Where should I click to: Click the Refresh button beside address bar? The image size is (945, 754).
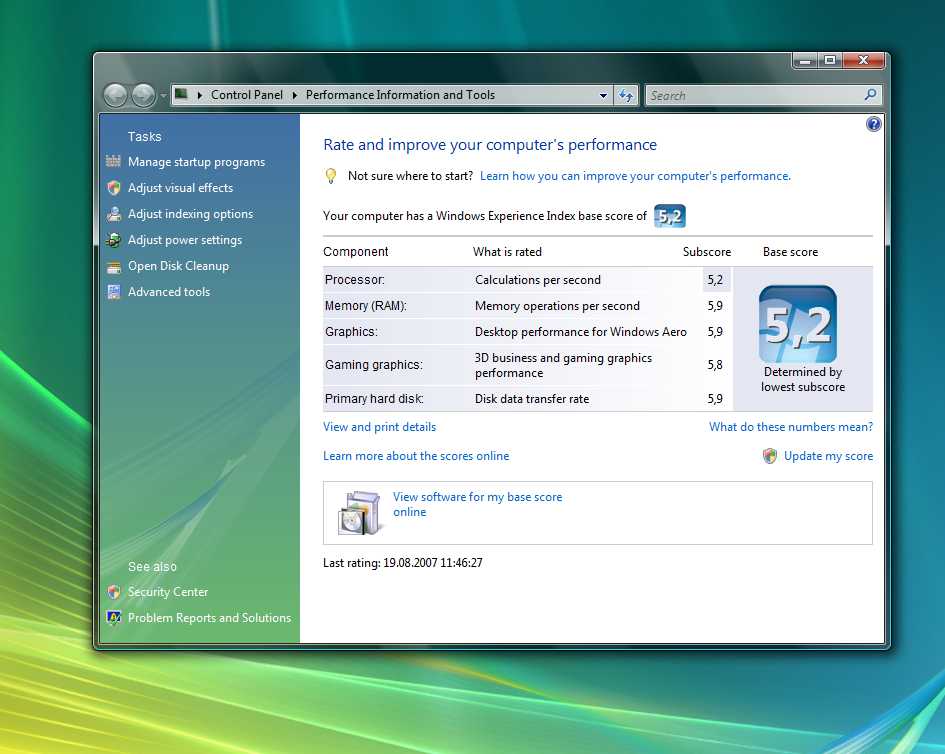[x=626, y=95]
